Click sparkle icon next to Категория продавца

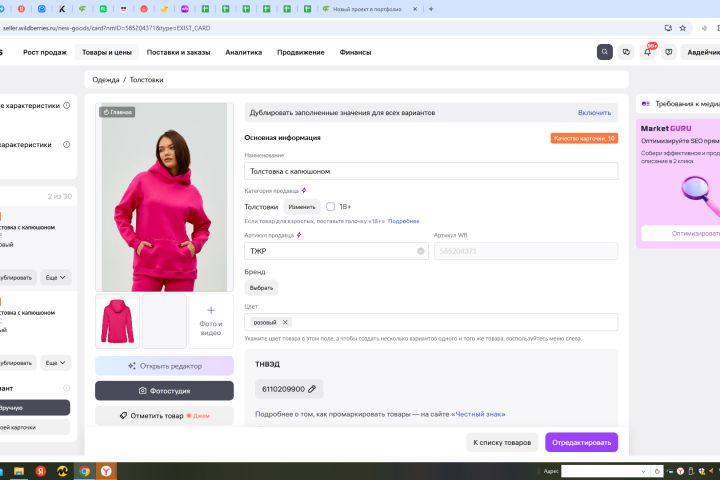click(304, 190)
